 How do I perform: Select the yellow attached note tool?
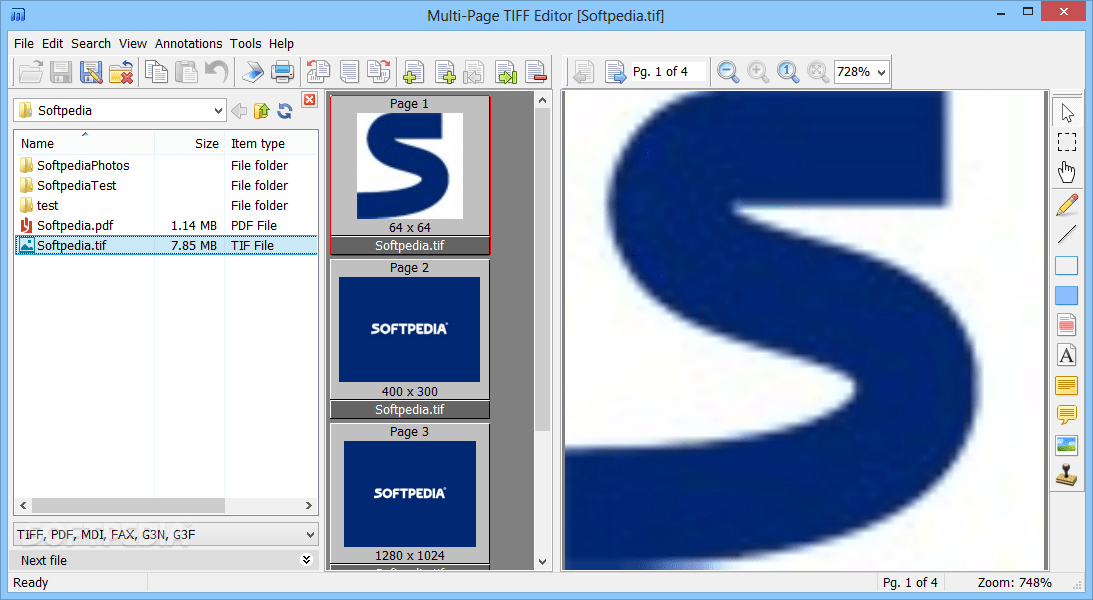pos(1067,385)
